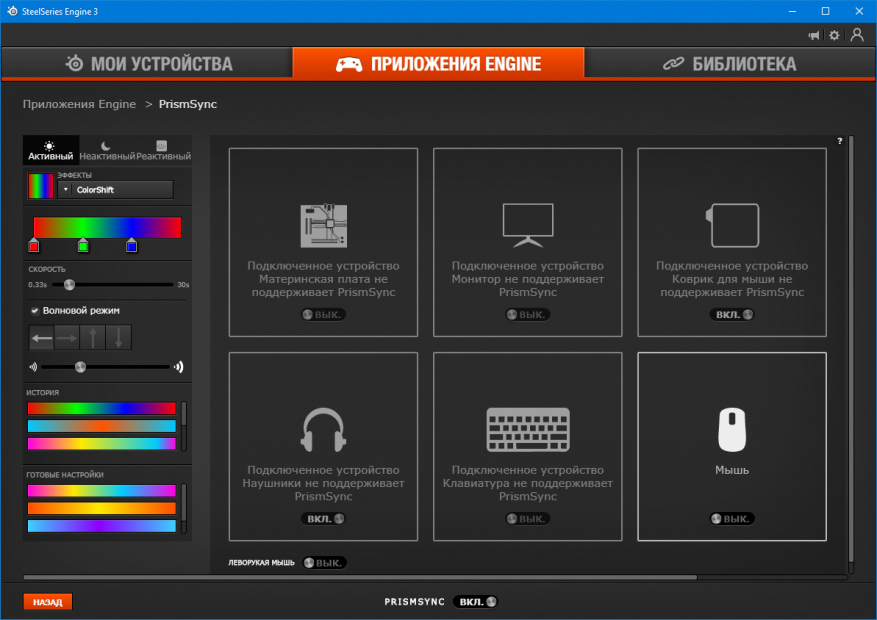
Task: Open the Библиотека tab
Action: pyautogui.click(x=729, y=63)
